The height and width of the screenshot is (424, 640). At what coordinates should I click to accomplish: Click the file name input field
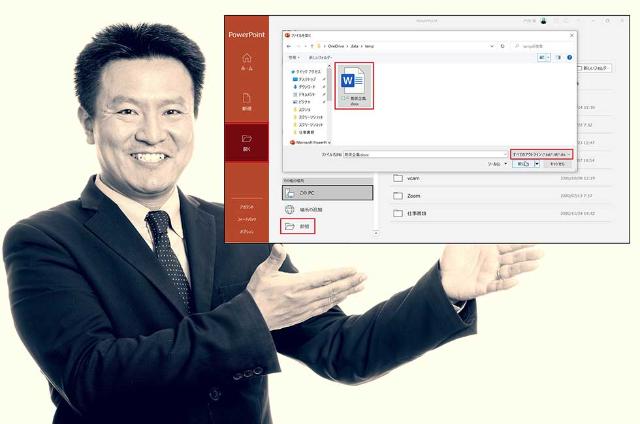(420, 154)
